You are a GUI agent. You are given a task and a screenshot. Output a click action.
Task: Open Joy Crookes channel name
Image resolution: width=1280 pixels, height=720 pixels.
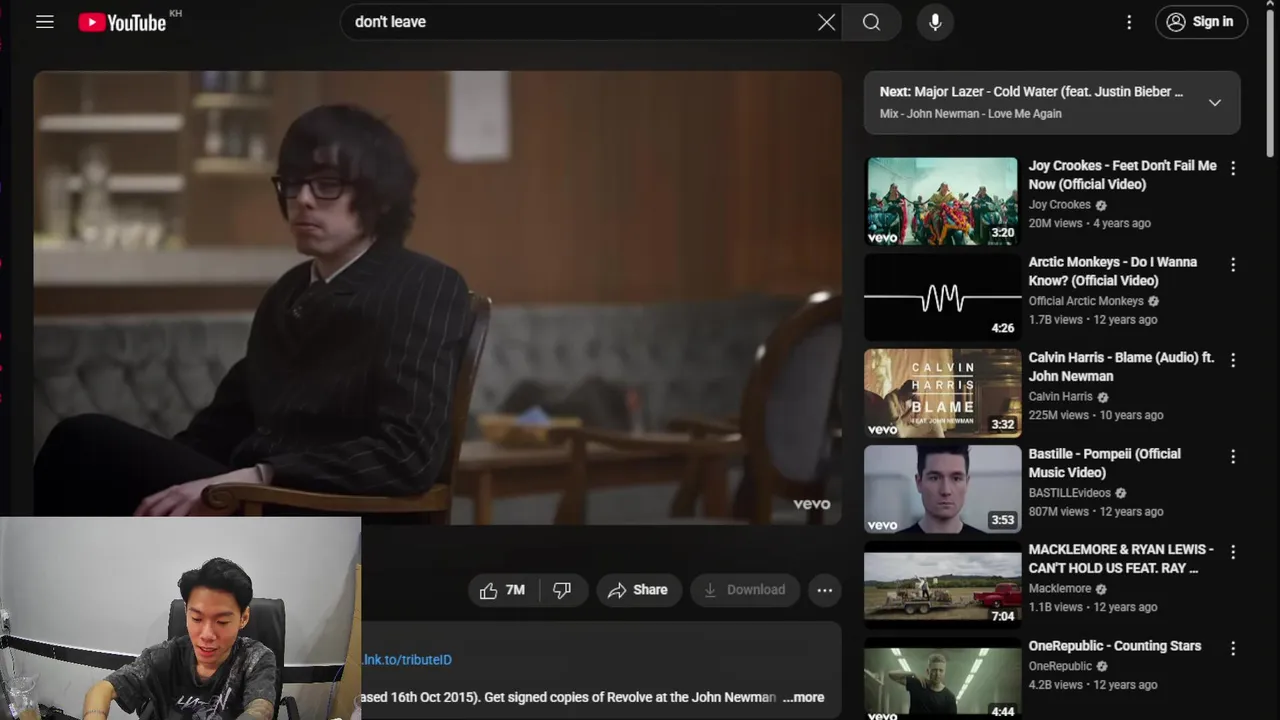pos(1059,205)
